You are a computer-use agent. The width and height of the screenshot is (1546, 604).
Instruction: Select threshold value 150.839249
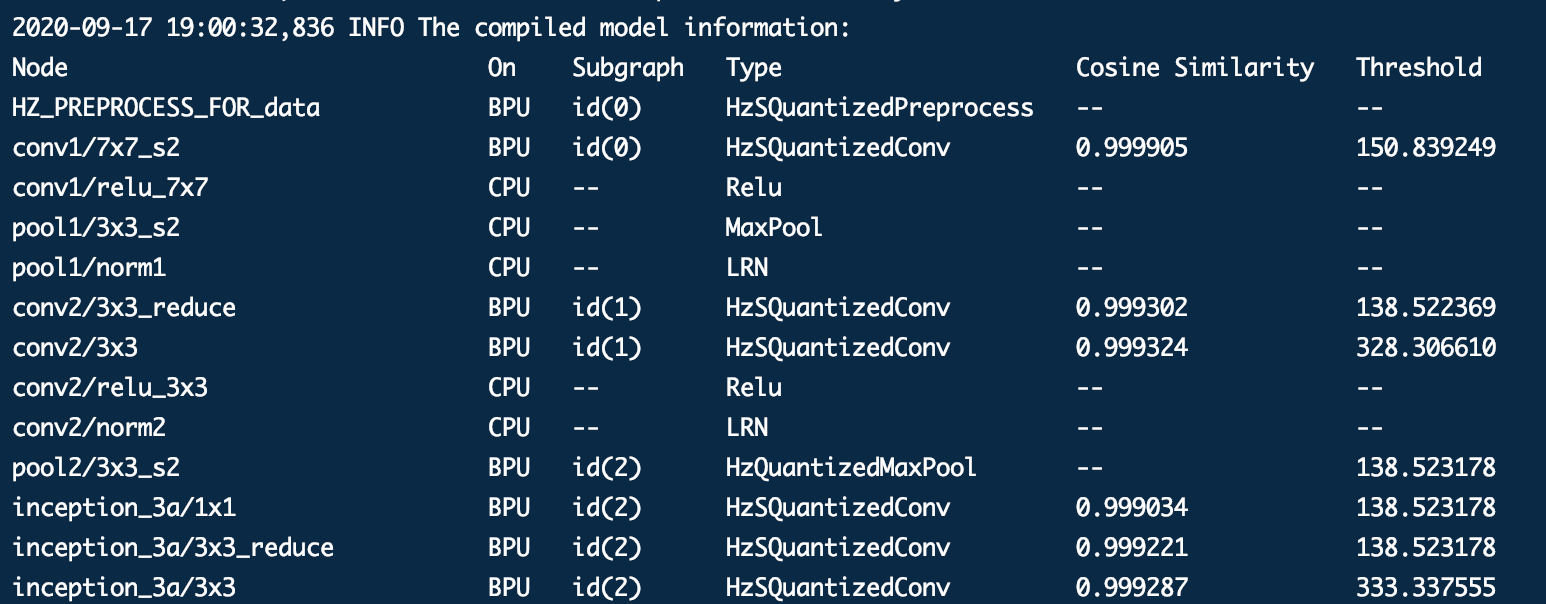pyautogui.click(x=1426, y=148)
